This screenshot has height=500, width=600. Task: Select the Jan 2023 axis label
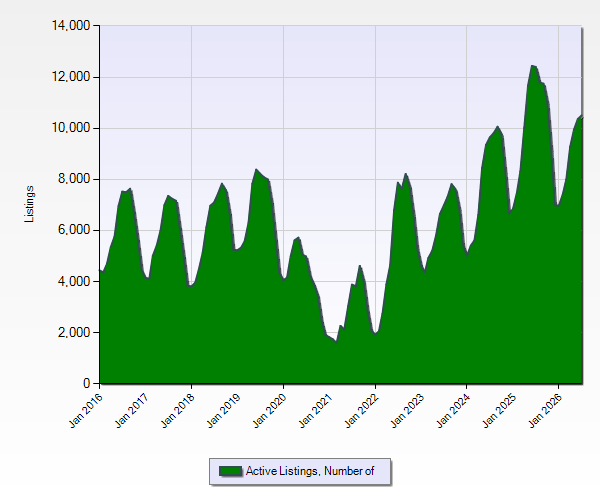(408, 410)
